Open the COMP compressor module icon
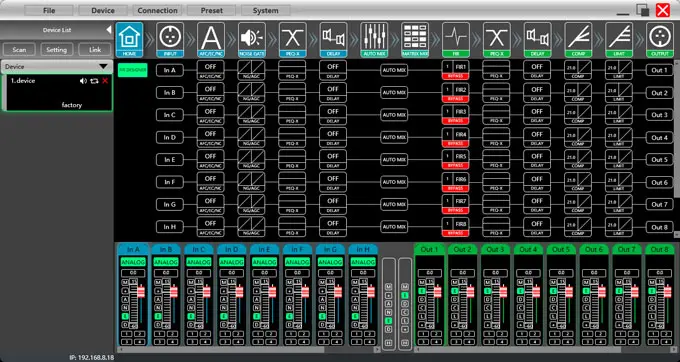 pyautogui.click(x=578, y=39)
